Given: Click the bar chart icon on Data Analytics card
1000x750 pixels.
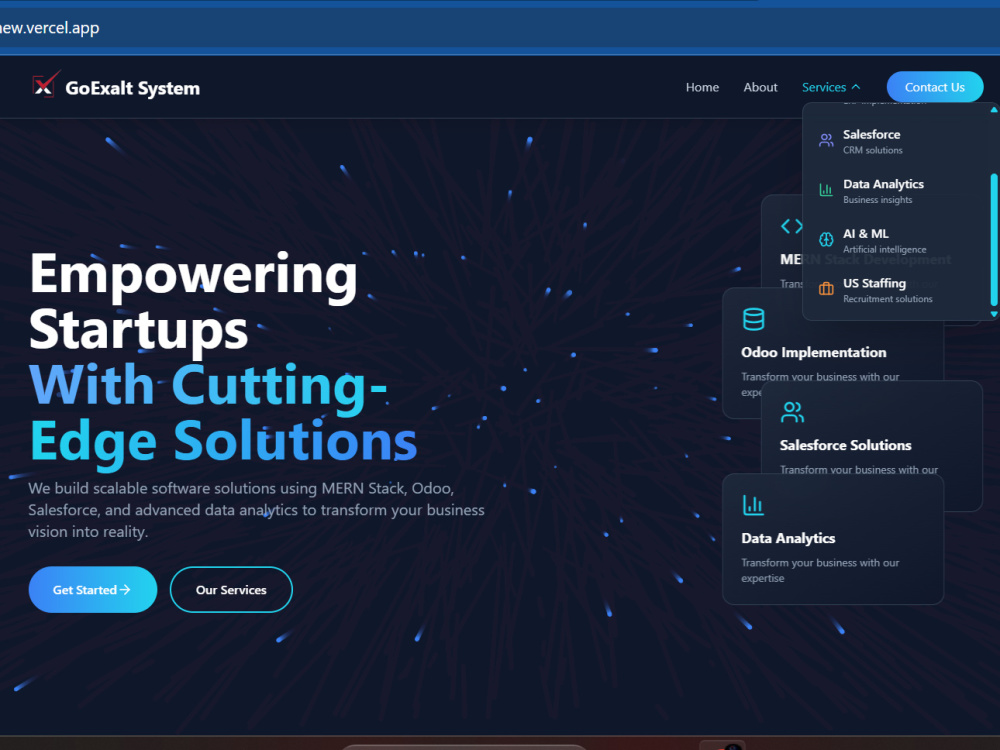Looking at the screenshot, I should coord(753,505).
